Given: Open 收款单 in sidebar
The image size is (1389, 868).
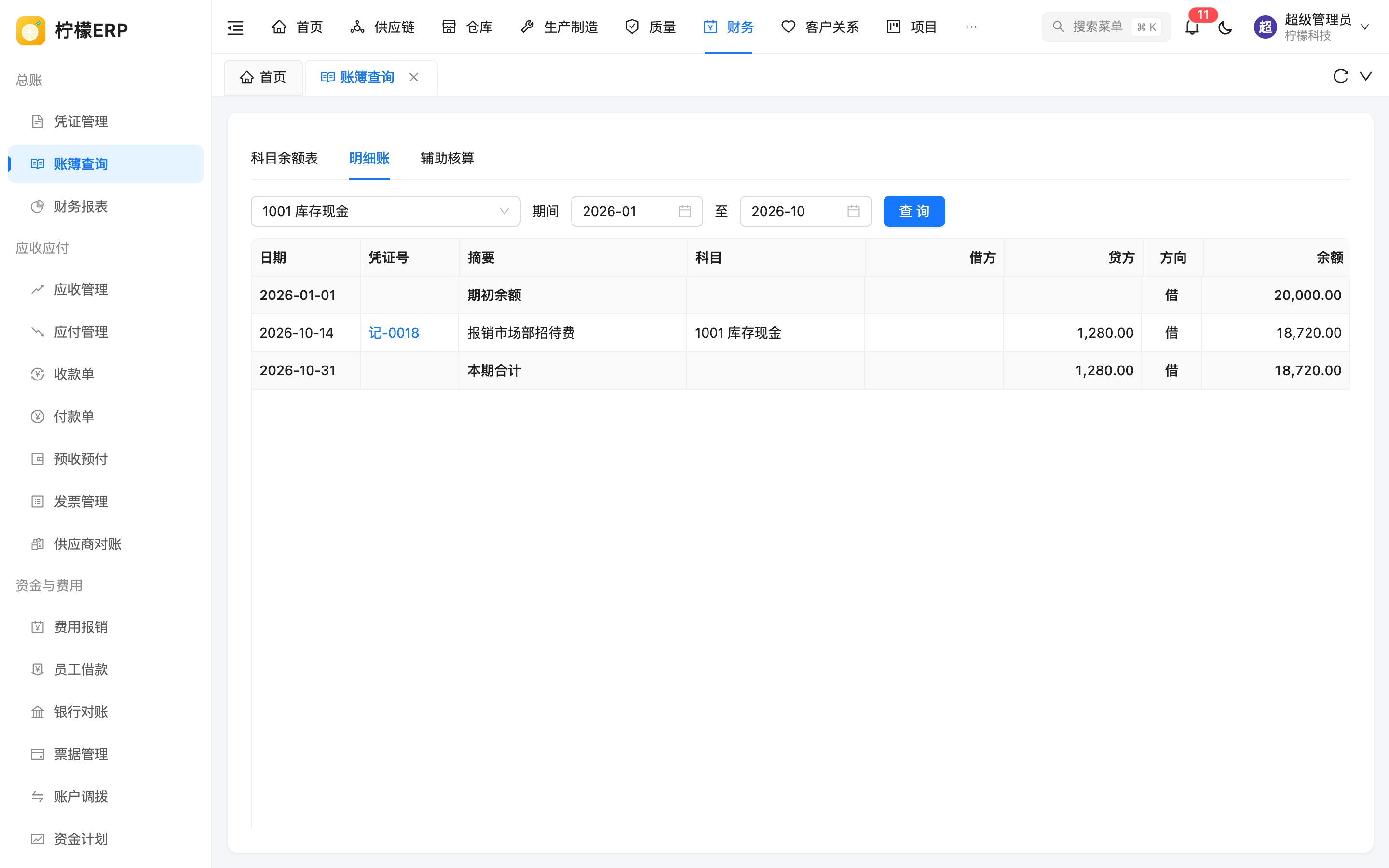Looking at the screenshot, I should click(106, 374).
